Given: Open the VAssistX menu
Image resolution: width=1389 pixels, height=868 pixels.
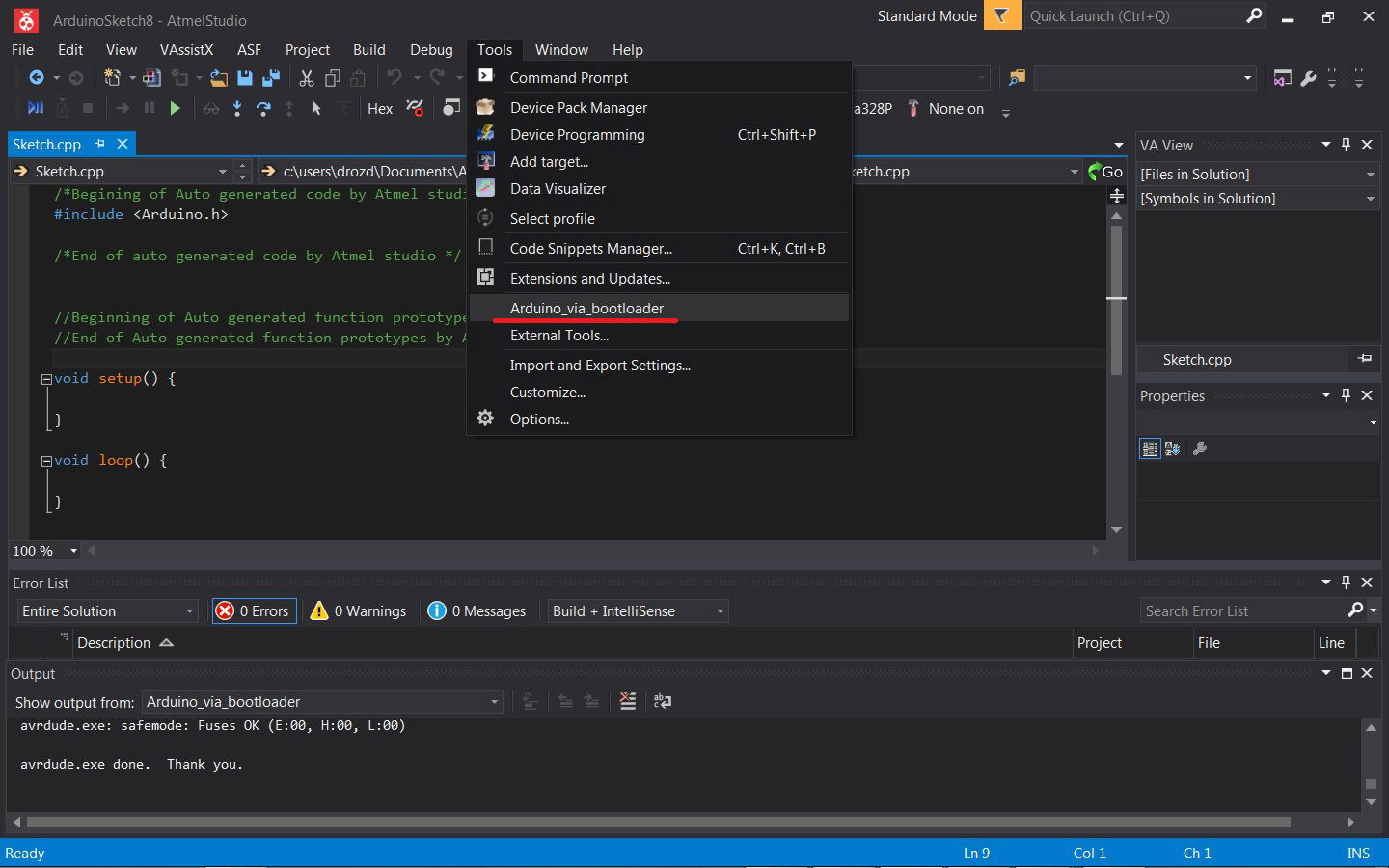Looking at the screenshot, I should [x=186, y=50].
